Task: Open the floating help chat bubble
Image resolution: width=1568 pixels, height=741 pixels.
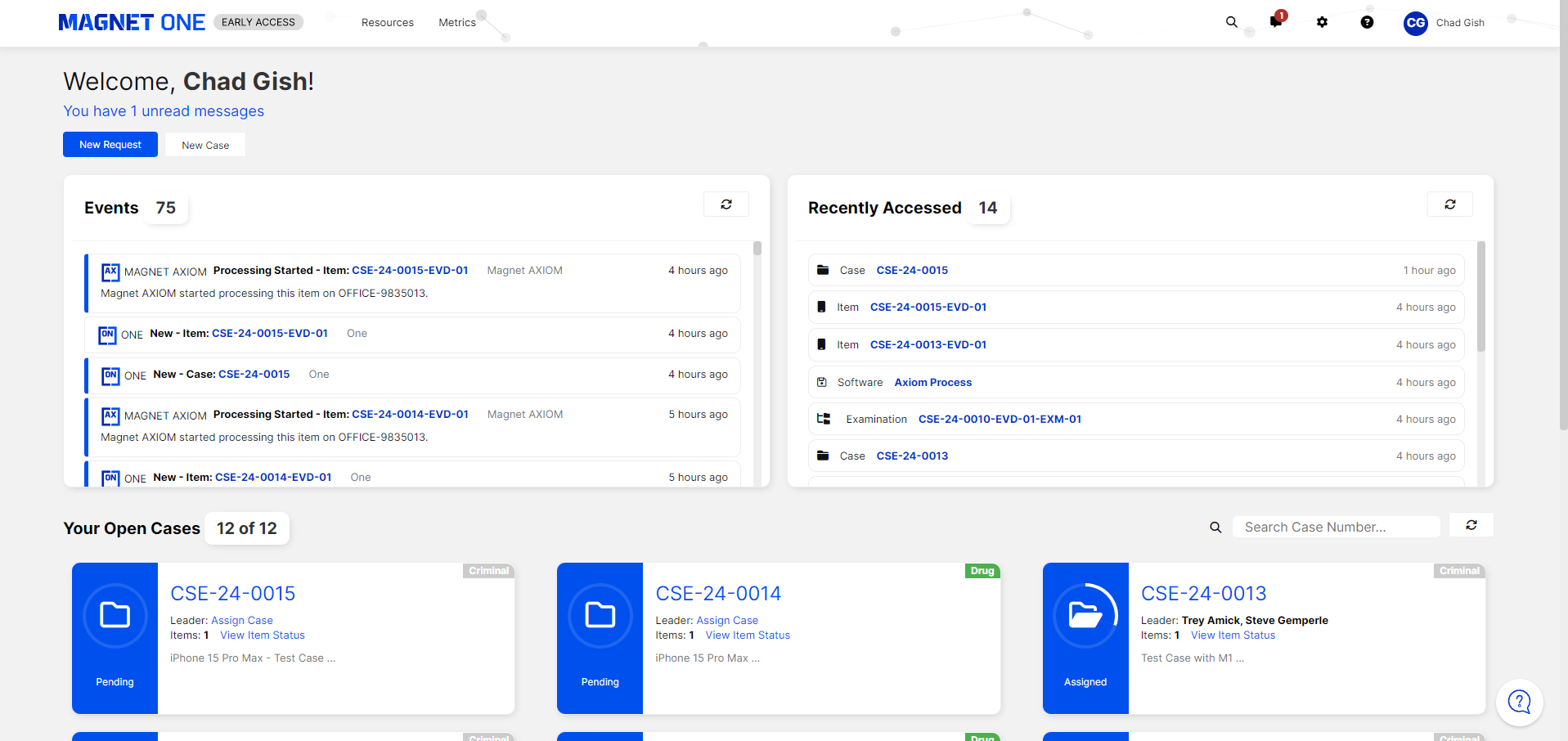Action: tap(1519, 702)
